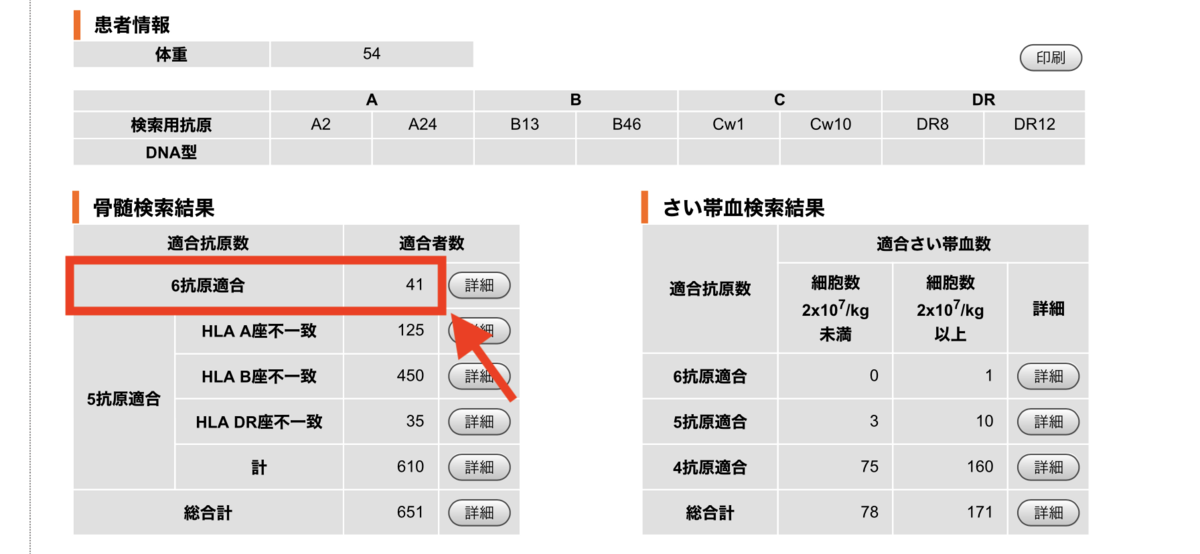Open 詳細 for HLA DR座不一致 row
The height and width of the screenshot is (554, 1200).
pyautogui.click(x=479, y=422)
